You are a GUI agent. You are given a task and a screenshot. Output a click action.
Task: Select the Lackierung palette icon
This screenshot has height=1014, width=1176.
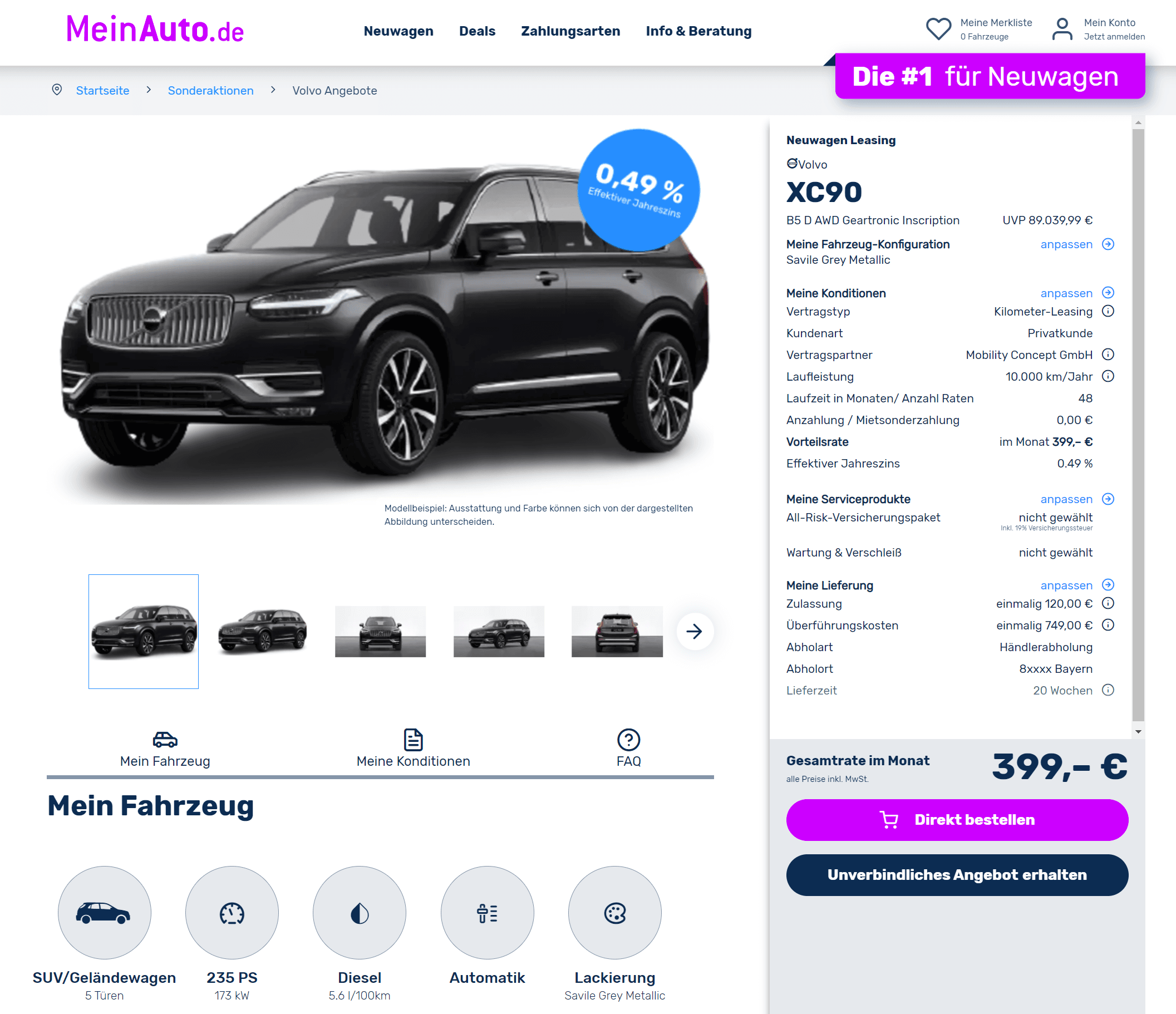(x=614, y=912)
